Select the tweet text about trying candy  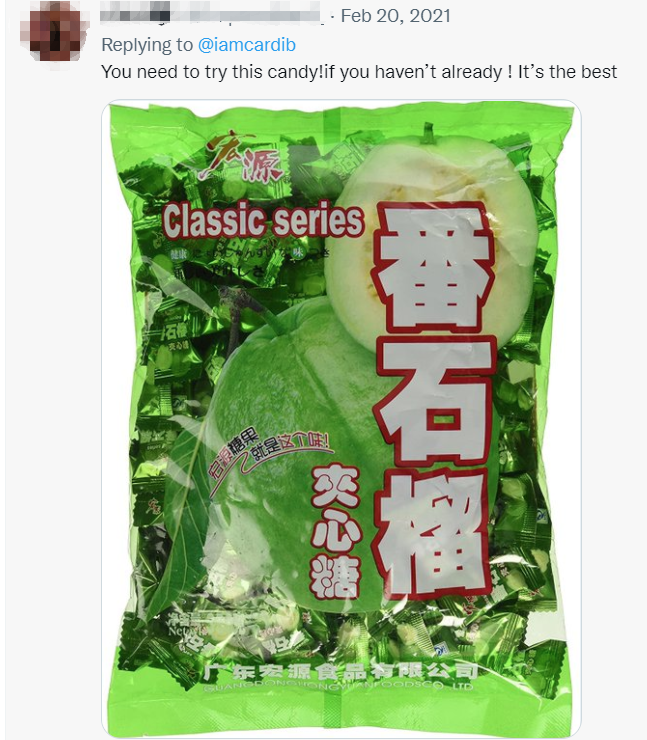[359, 72]
